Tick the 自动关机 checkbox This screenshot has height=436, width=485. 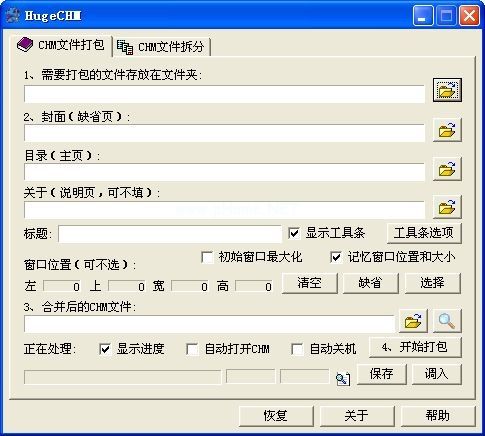click(x=297, y=349)
